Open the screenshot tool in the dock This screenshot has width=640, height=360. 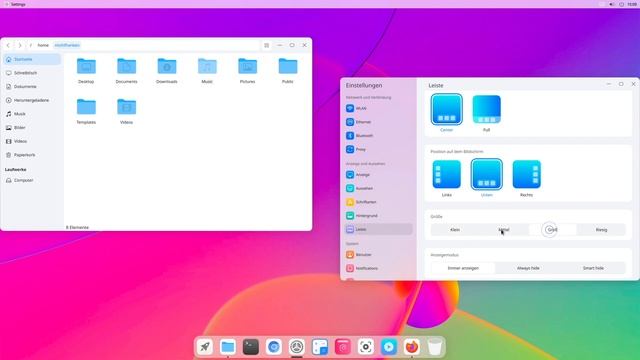click(366, 347)
